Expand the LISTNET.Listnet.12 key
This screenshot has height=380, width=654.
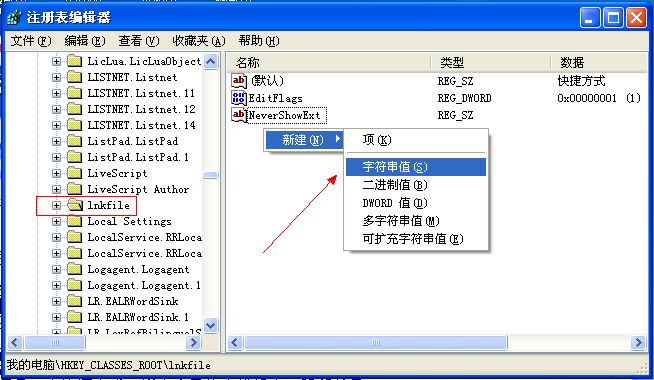pos(56,109)
